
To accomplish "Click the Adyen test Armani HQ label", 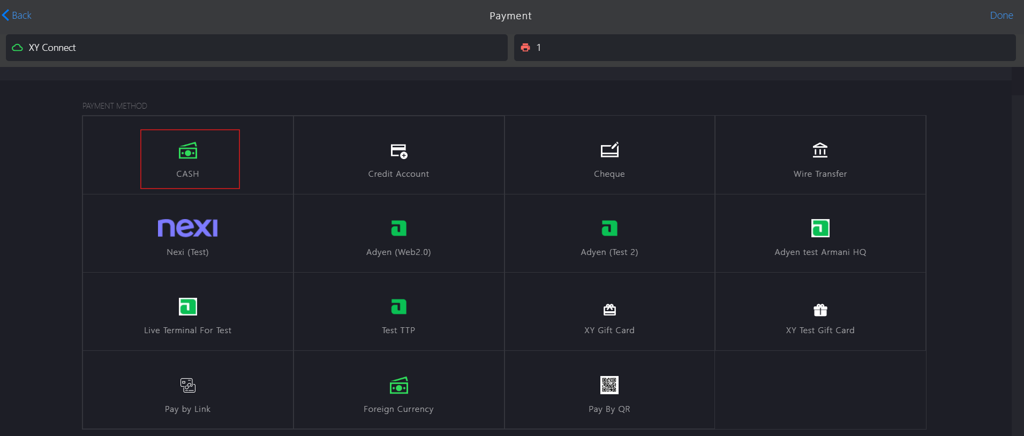I will (x=820, y=252).
